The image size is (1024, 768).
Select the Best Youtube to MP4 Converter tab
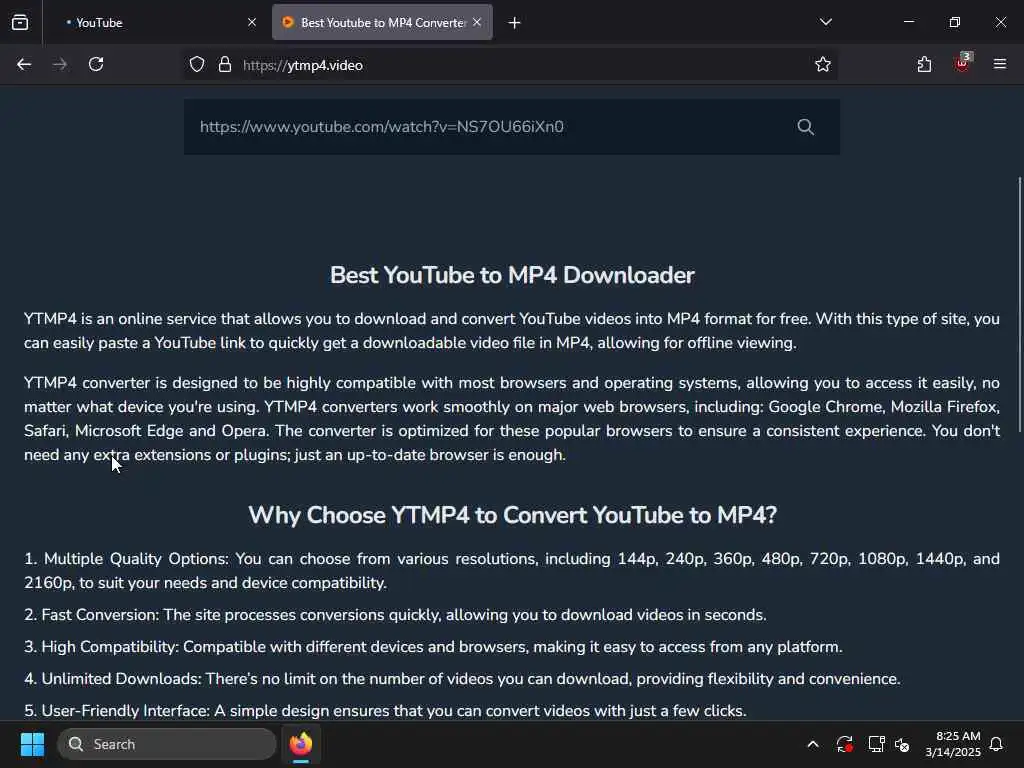[x=382, y=22]
